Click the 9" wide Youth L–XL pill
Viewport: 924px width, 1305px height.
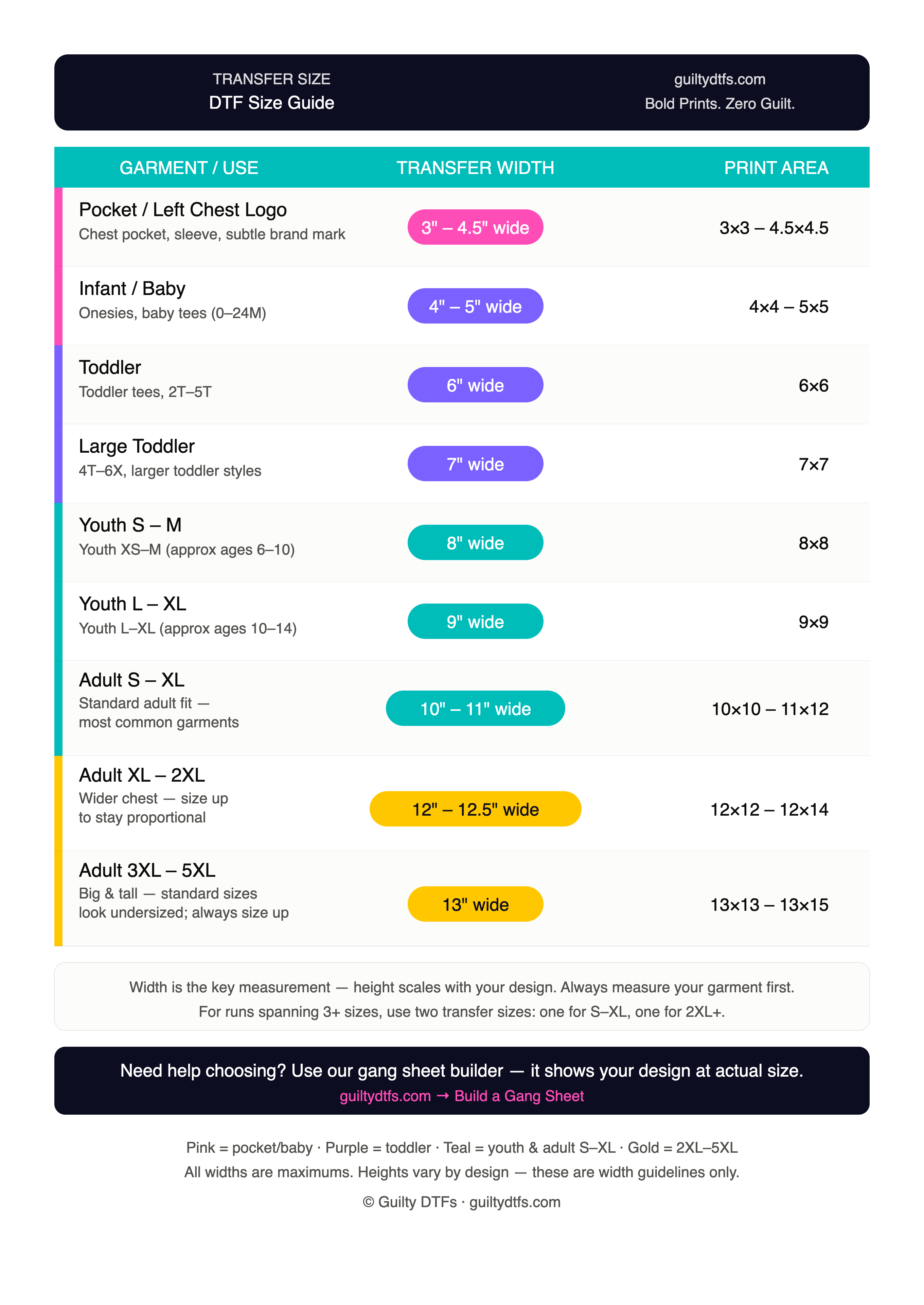(x=475, y=622)
